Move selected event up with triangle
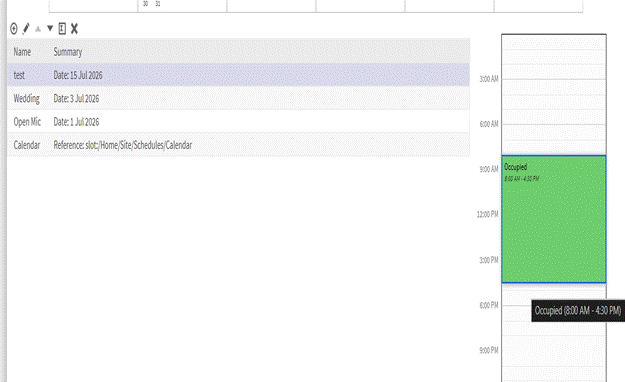The height and width of the screenshot is (382, 625). [38, 29]
